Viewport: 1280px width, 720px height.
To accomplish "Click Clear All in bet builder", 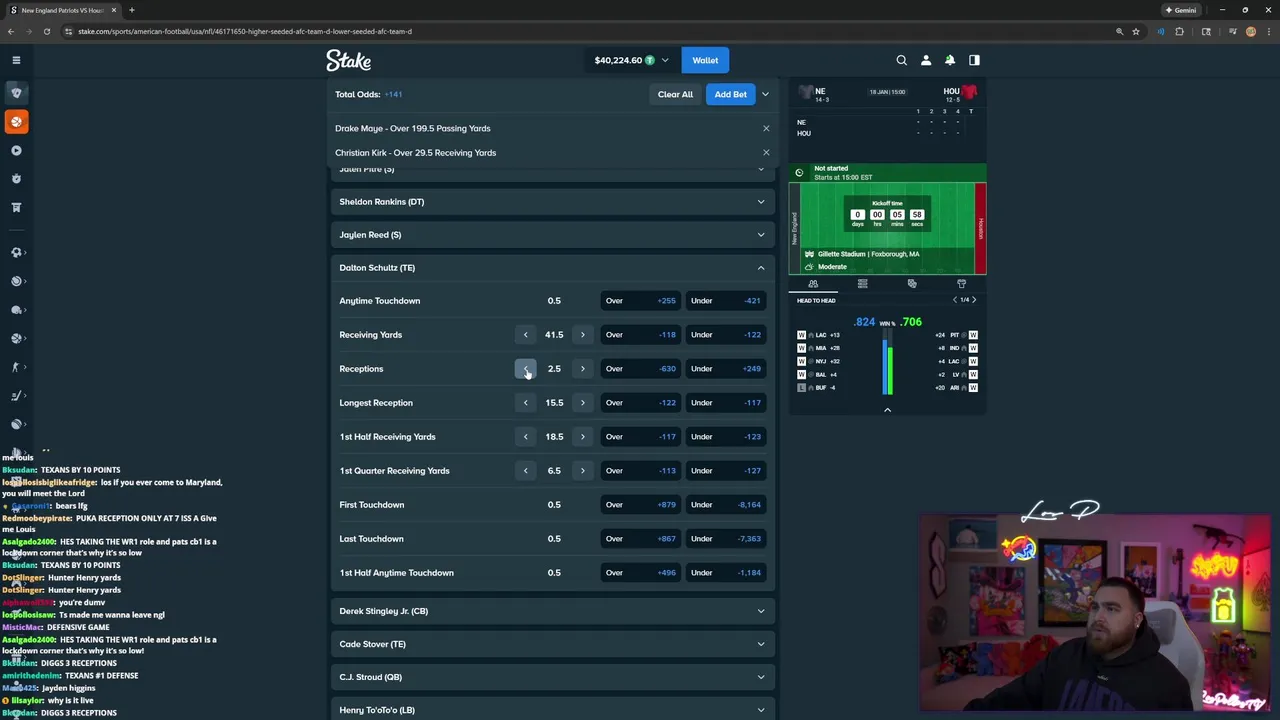I will point(675,94).
